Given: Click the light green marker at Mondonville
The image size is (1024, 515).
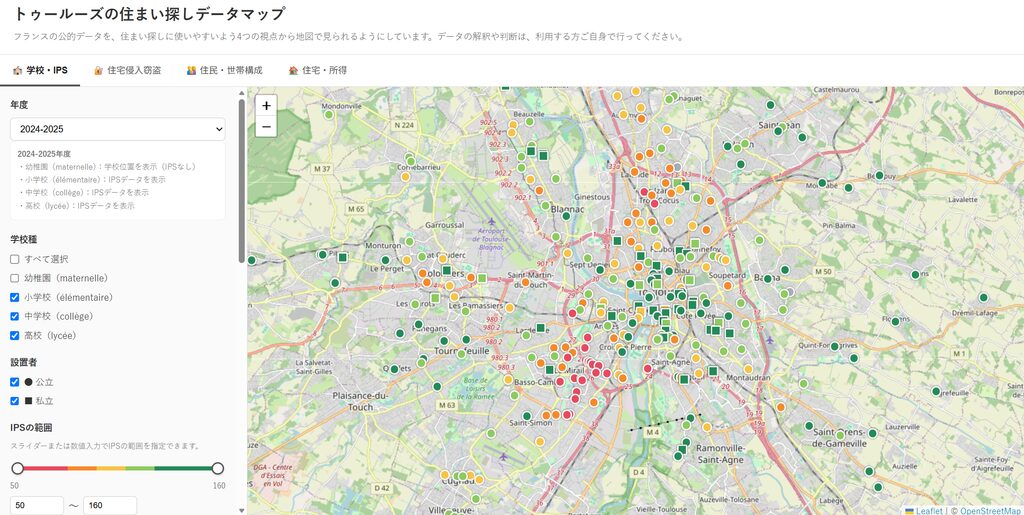Looking at the screenshot, I should (x=329, y=114).
